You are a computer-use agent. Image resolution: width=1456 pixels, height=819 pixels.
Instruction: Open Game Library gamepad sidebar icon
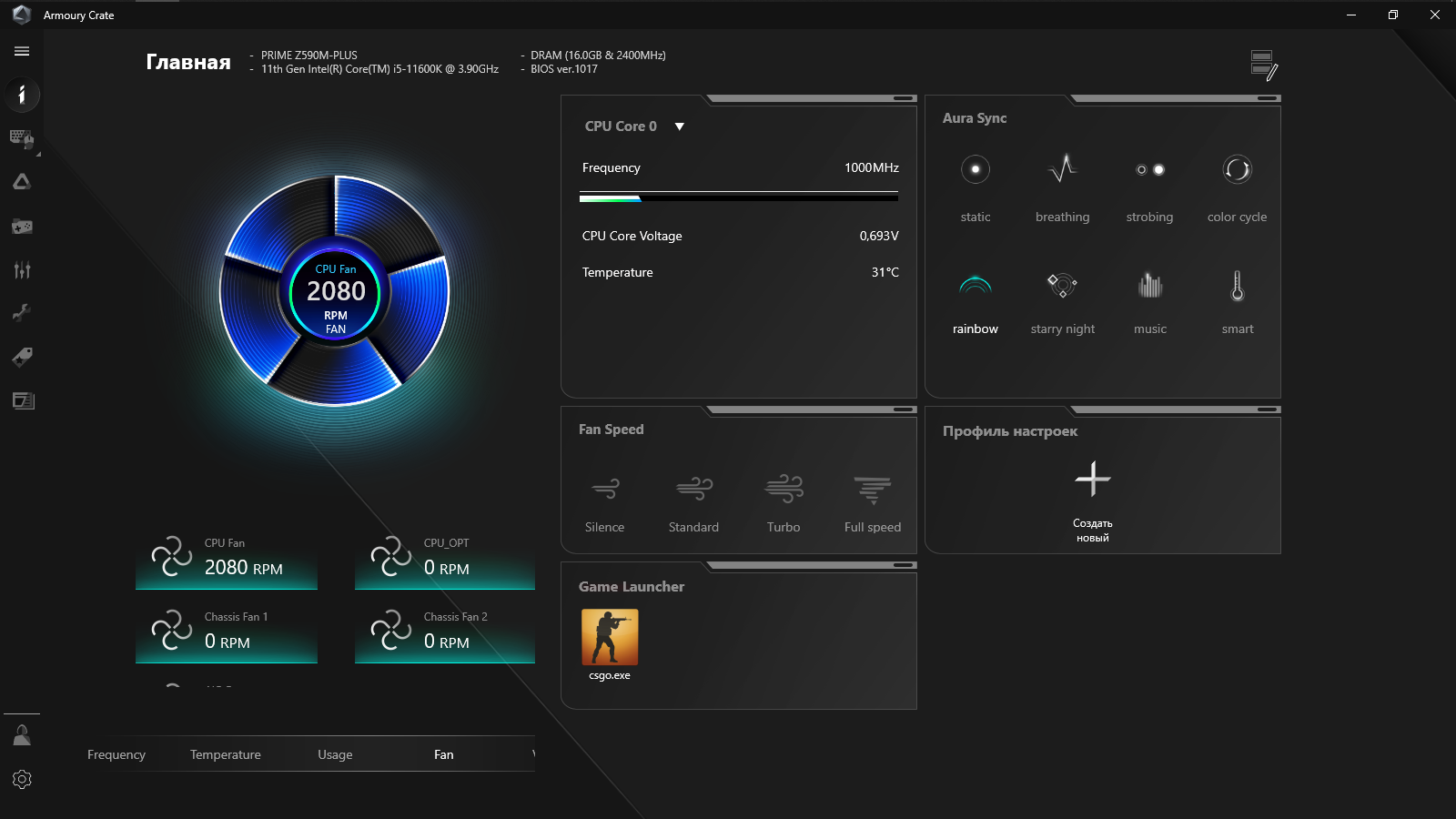tap(22, 226)
